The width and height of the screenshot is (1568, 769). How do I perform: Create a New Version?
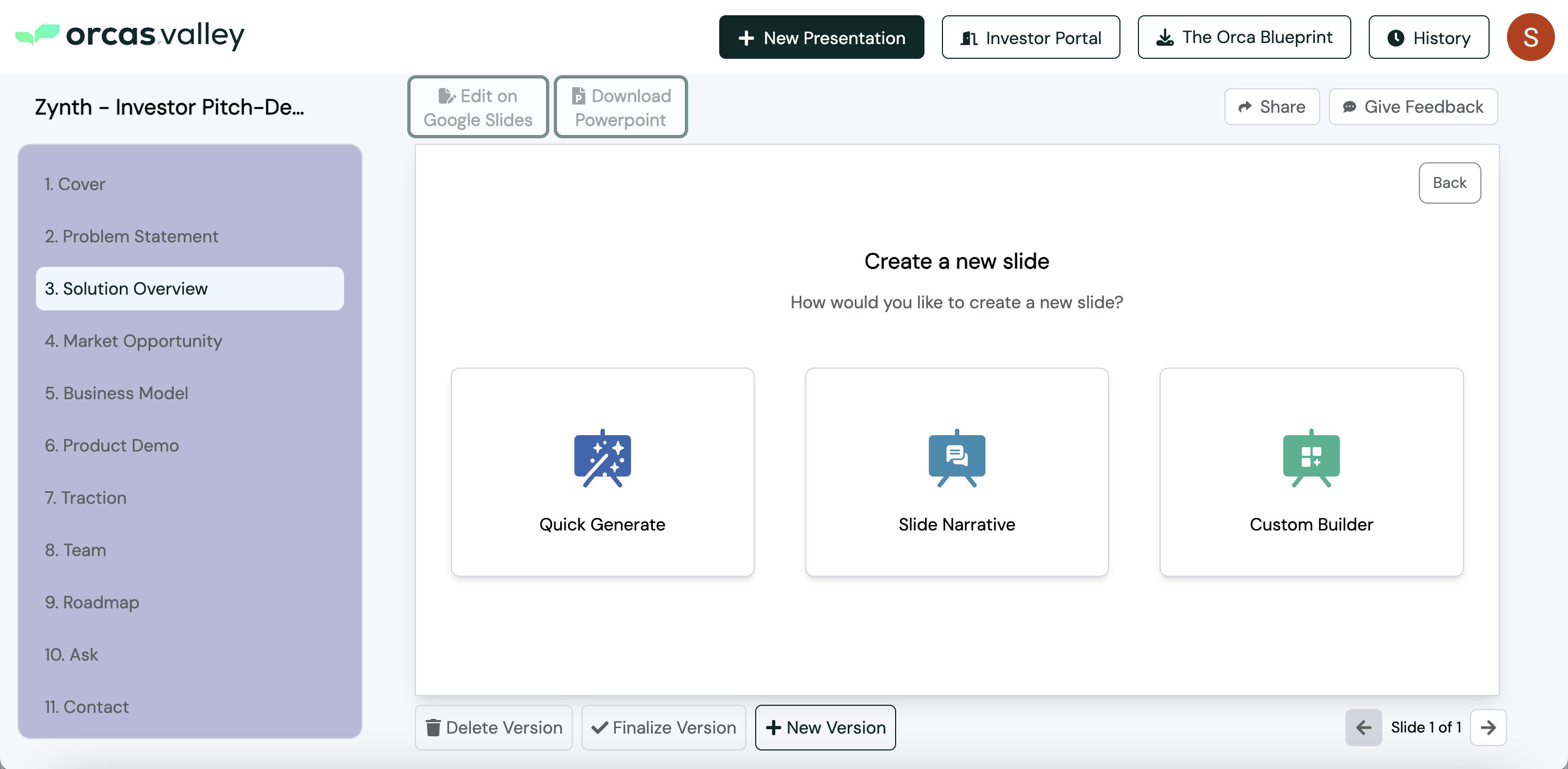825,728
